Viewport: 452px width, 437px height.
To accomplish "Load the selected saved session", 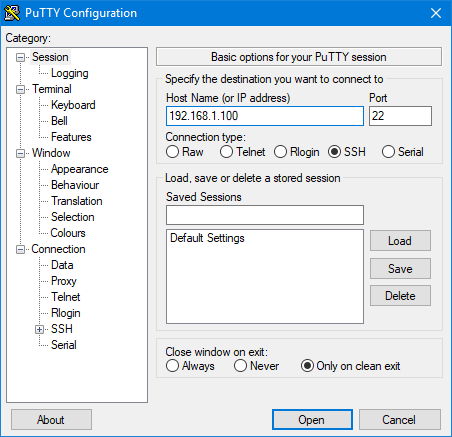I will click(400, 241).
